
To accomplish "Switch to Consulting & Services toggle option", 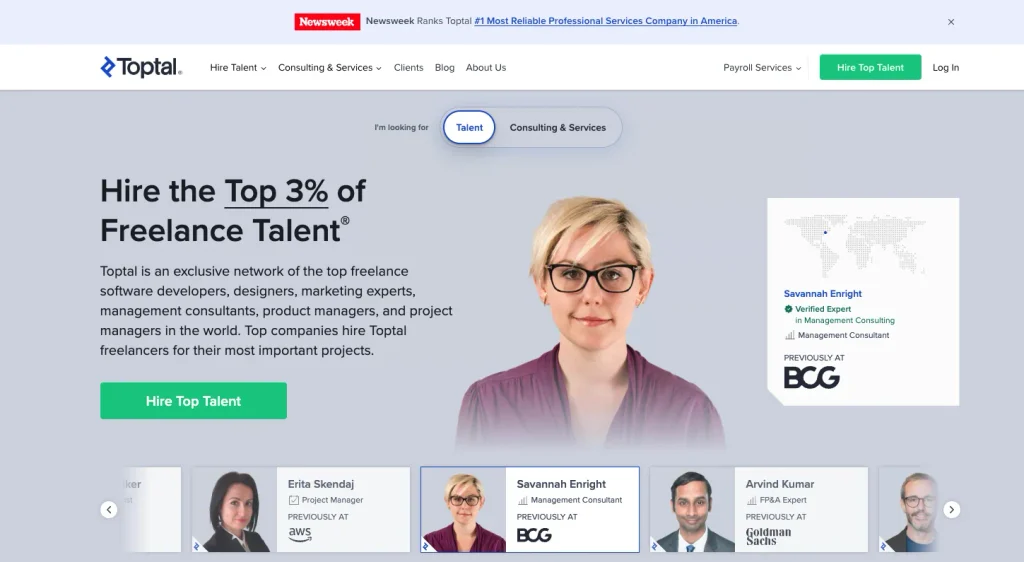I will [x=558, y=127].
